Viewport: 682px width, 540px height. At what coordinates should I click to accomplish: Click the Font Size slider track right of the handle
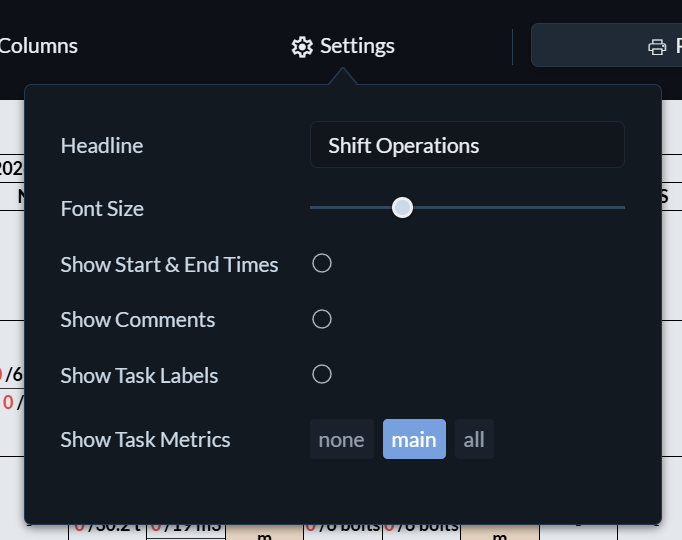(519, 208)
